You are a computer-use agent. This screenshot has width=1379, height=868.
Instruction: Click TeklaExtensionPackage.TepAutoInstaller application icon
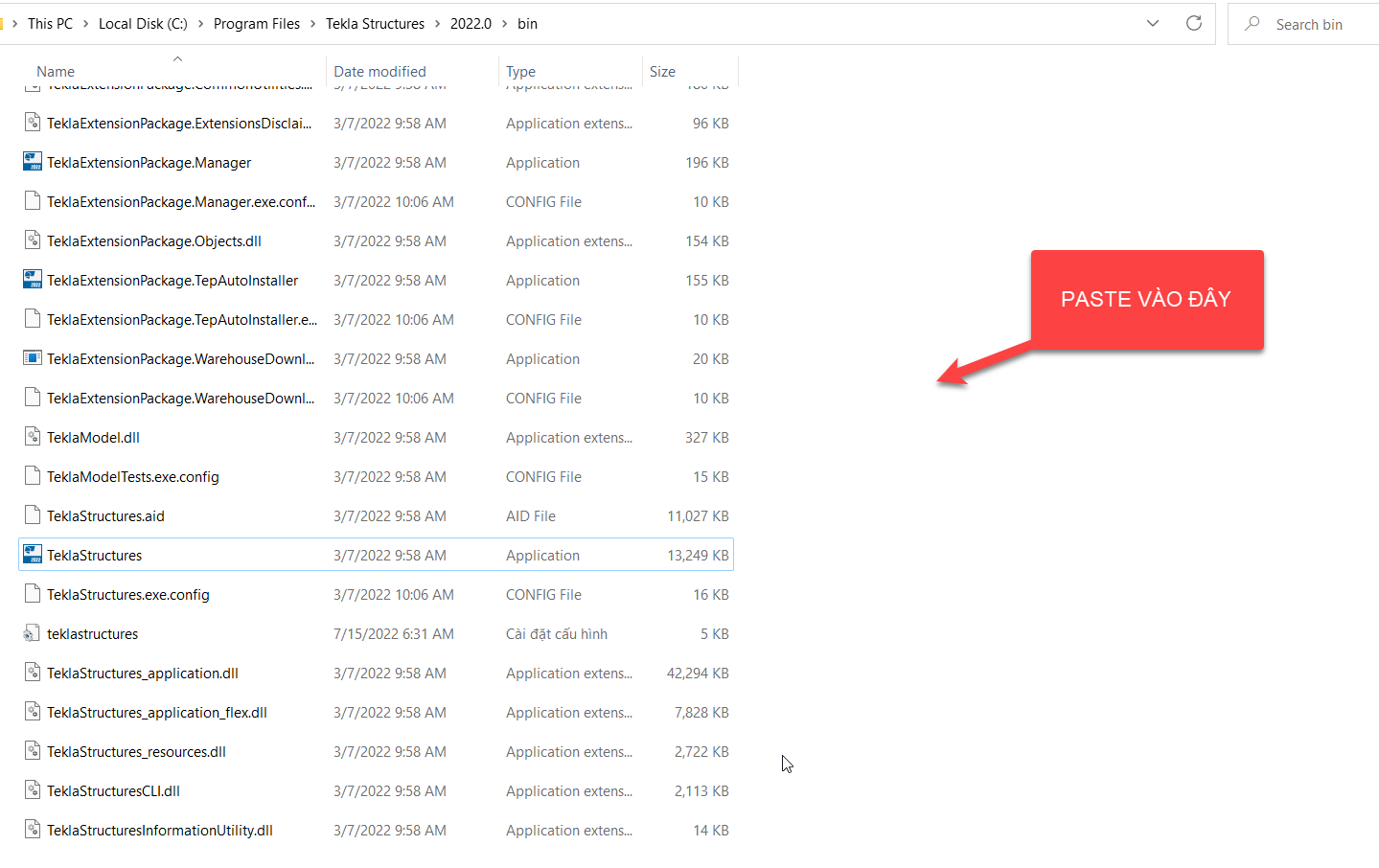coord(33,280)
